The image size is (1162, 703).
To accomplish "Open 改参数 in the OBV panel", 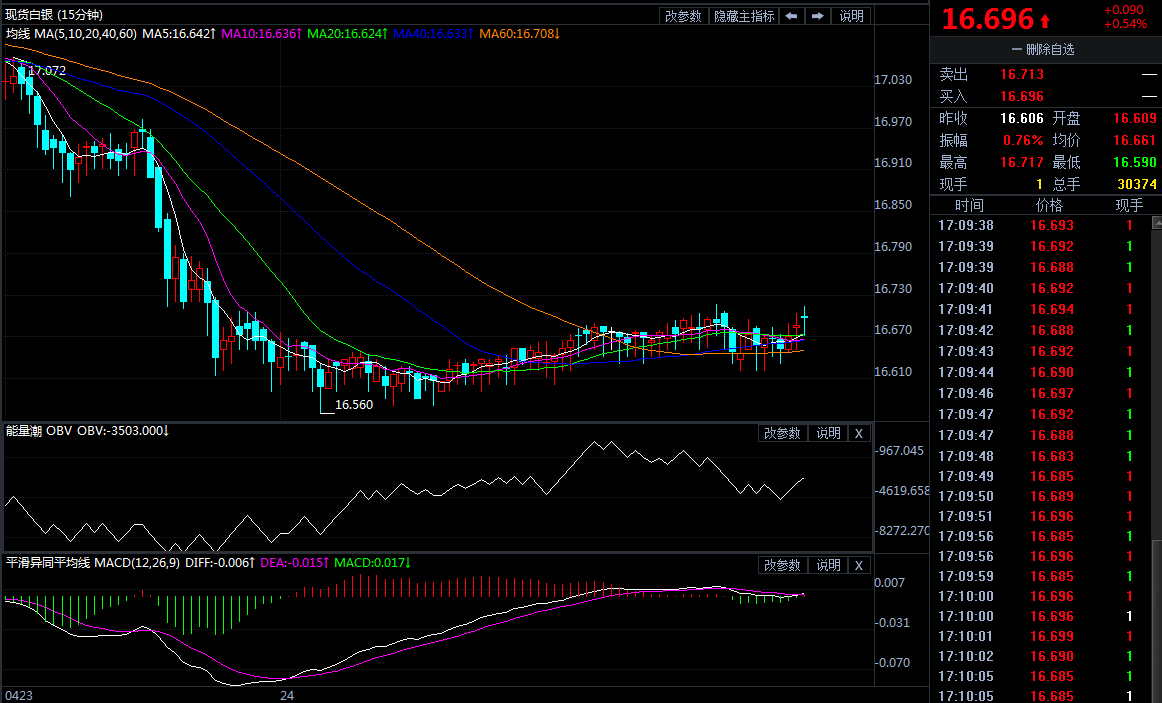I will pyautogui.click(x=783, y=433).
